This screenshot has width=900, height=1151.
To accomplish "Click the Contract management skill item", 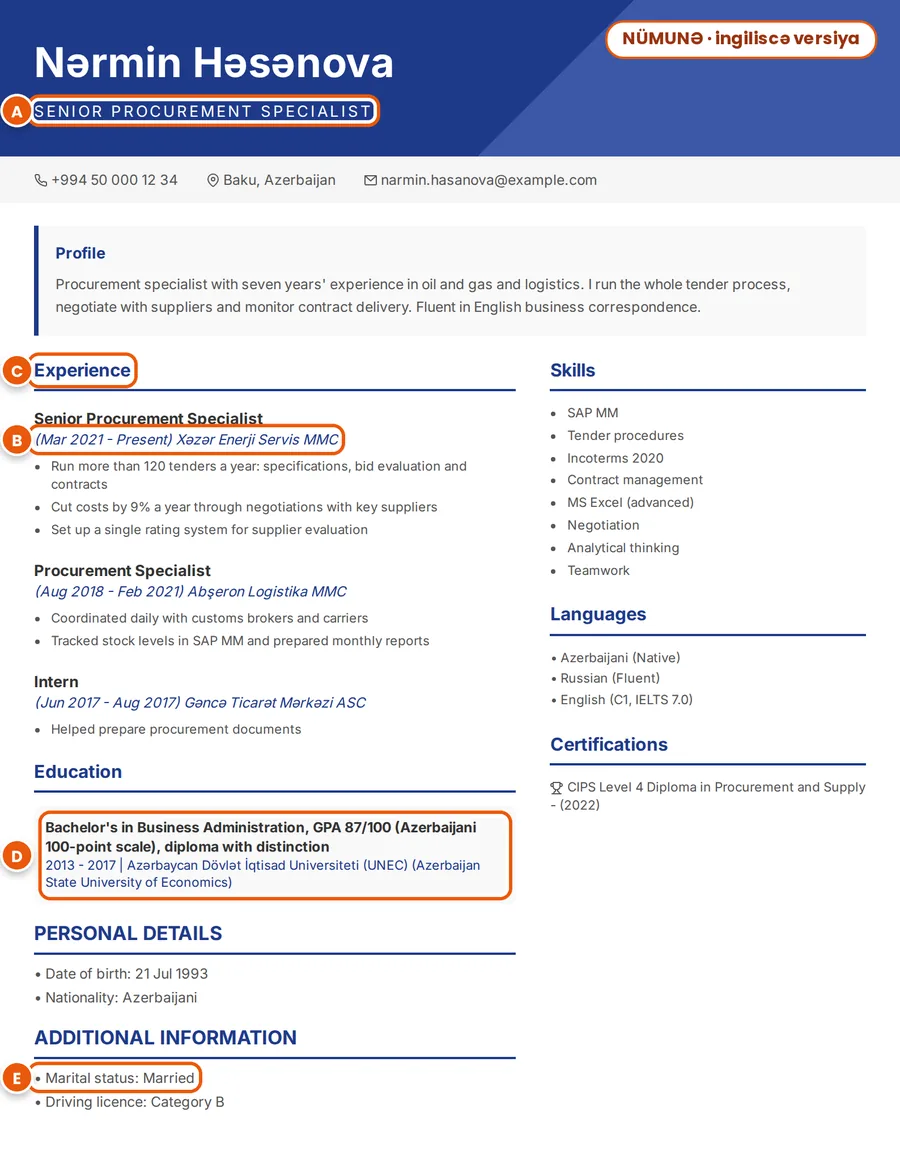I will point(635,480).
